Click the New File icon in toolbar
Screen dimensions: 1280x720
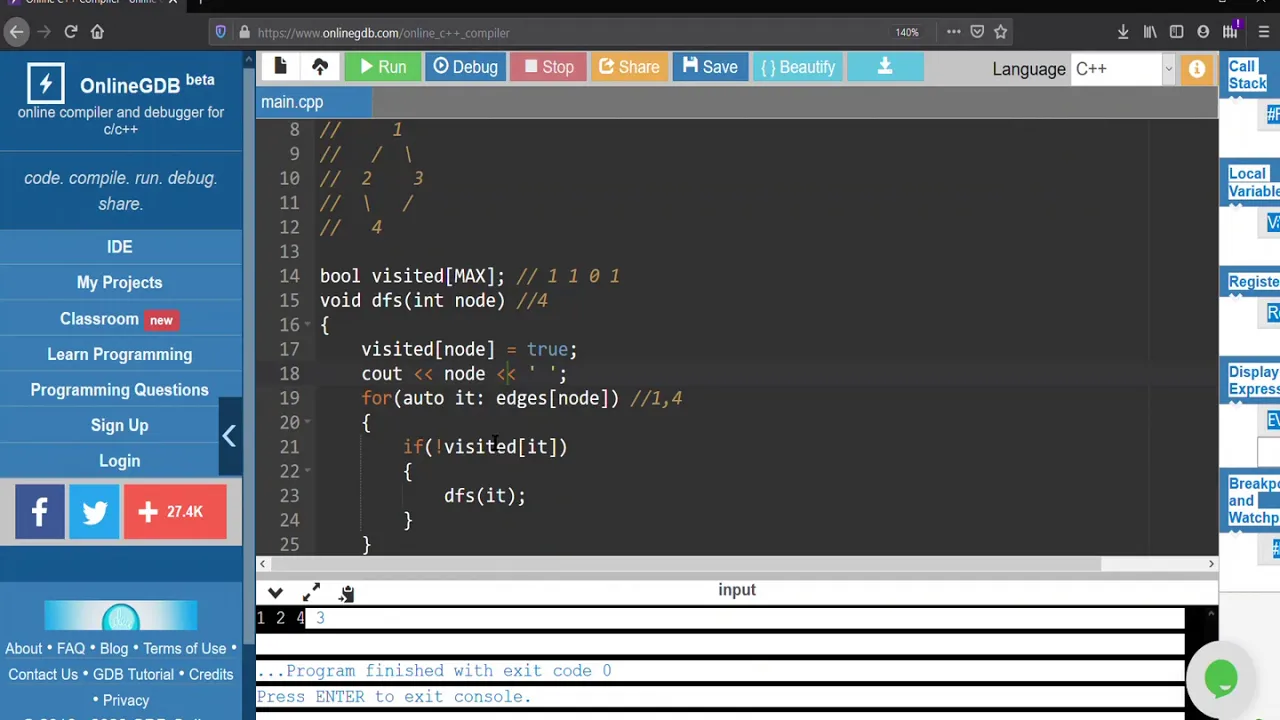click(281, 67)
